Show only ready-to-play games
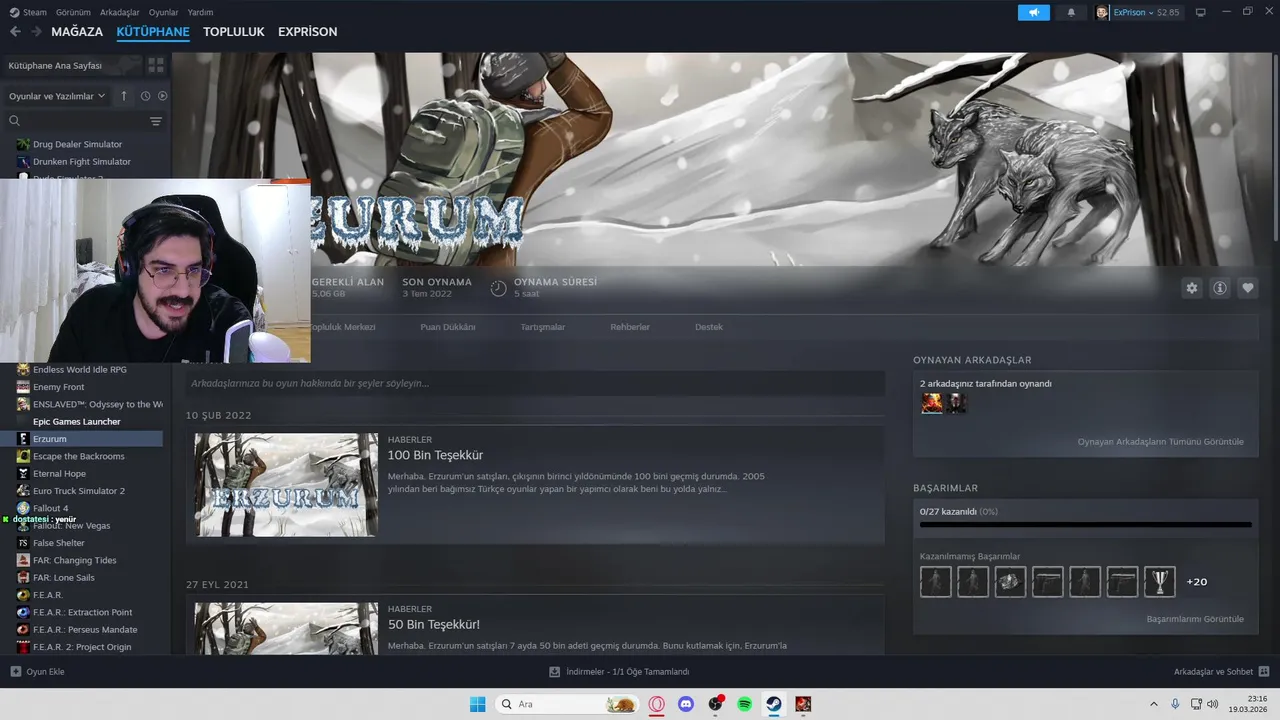Screen dimensions: 1280x720 162,96
